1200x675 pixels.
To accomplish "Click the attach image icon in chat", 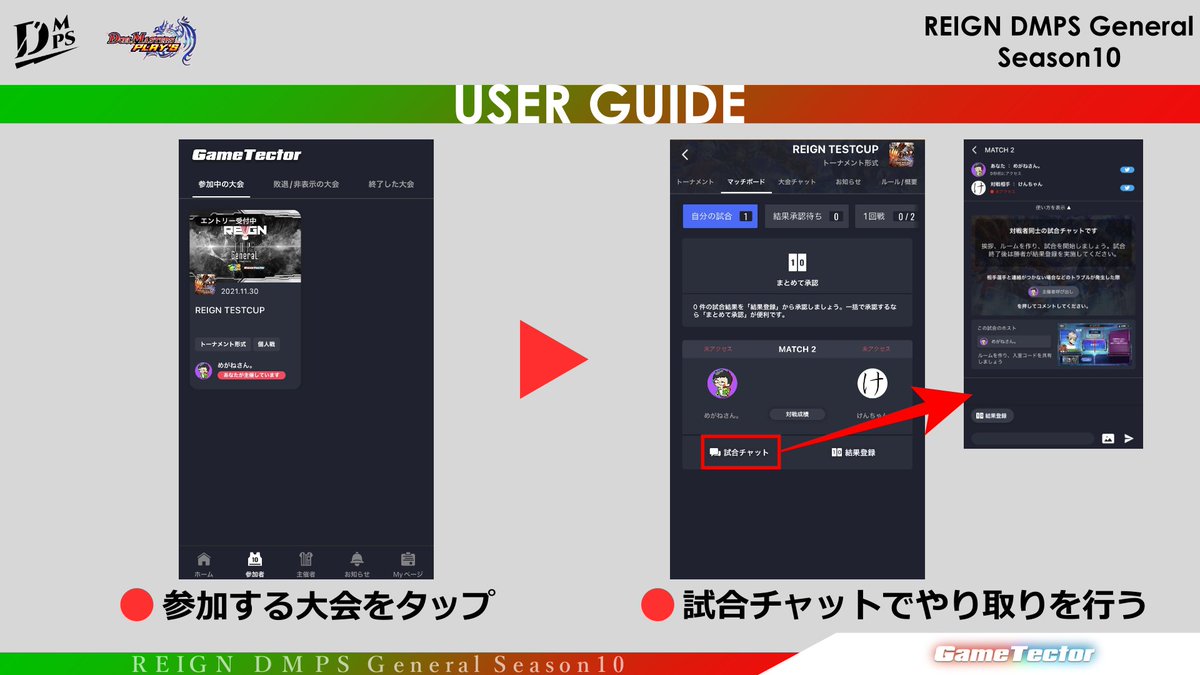I will tap(1108, 439).
